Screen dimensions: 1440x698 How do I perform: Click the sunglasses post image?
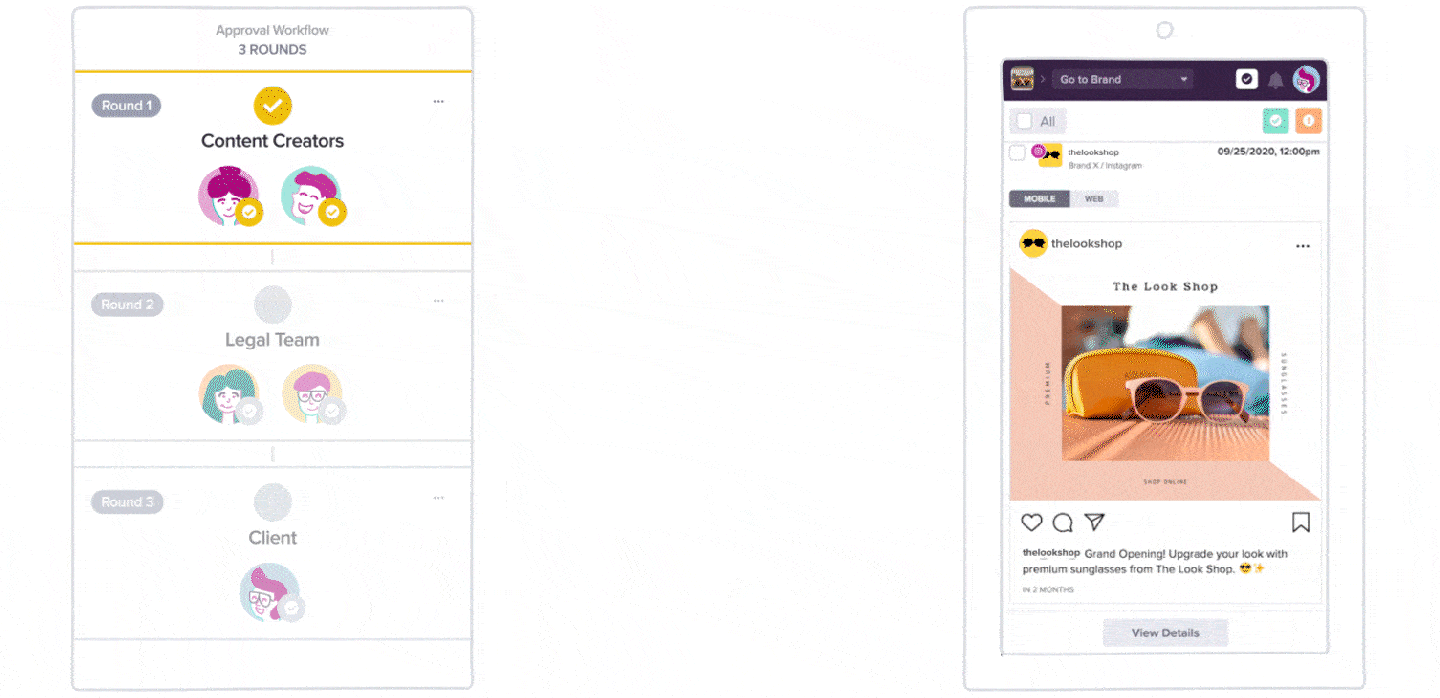pos(1165,383)
